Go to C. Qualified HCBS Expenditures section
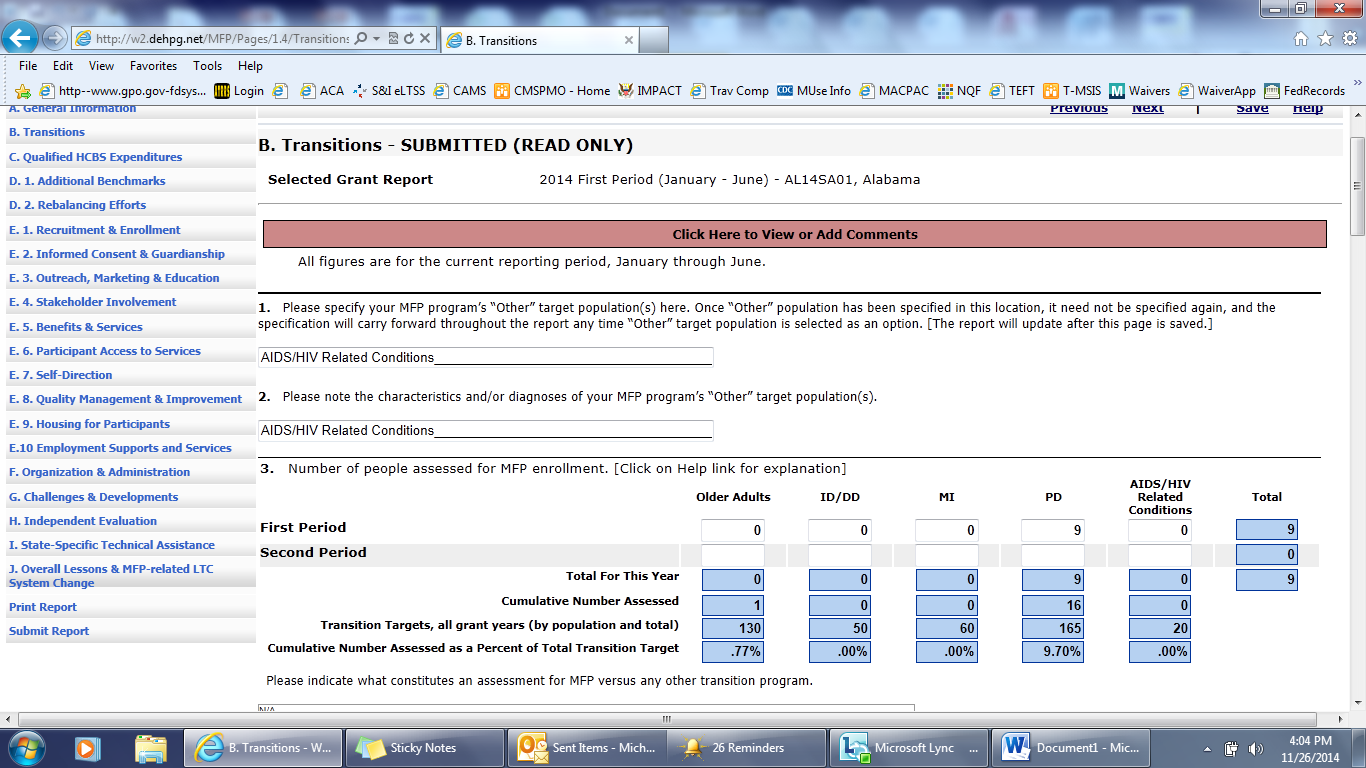 [x=95, y=157]
